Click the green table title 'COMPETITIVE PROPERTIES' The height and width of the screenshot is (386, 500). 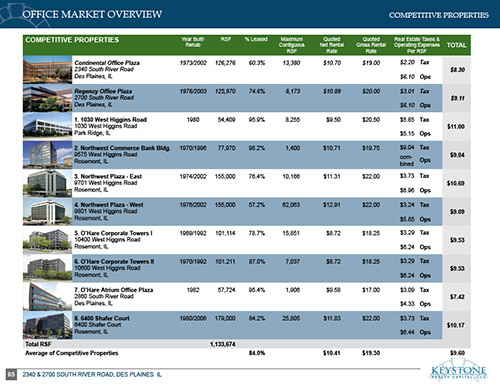(x=72, y=40)
